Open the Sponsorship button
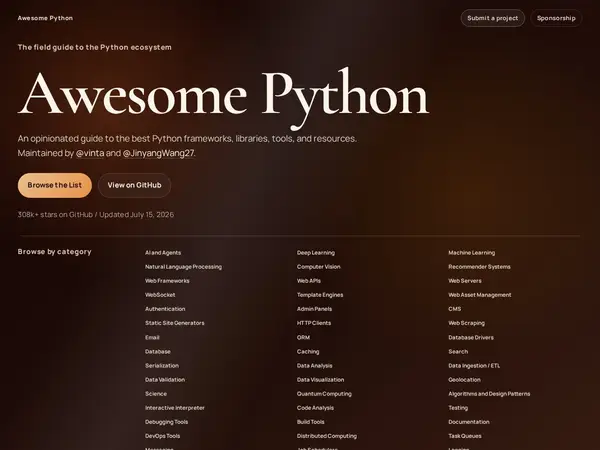Screen dimensions: 600x450 point(556,18)
